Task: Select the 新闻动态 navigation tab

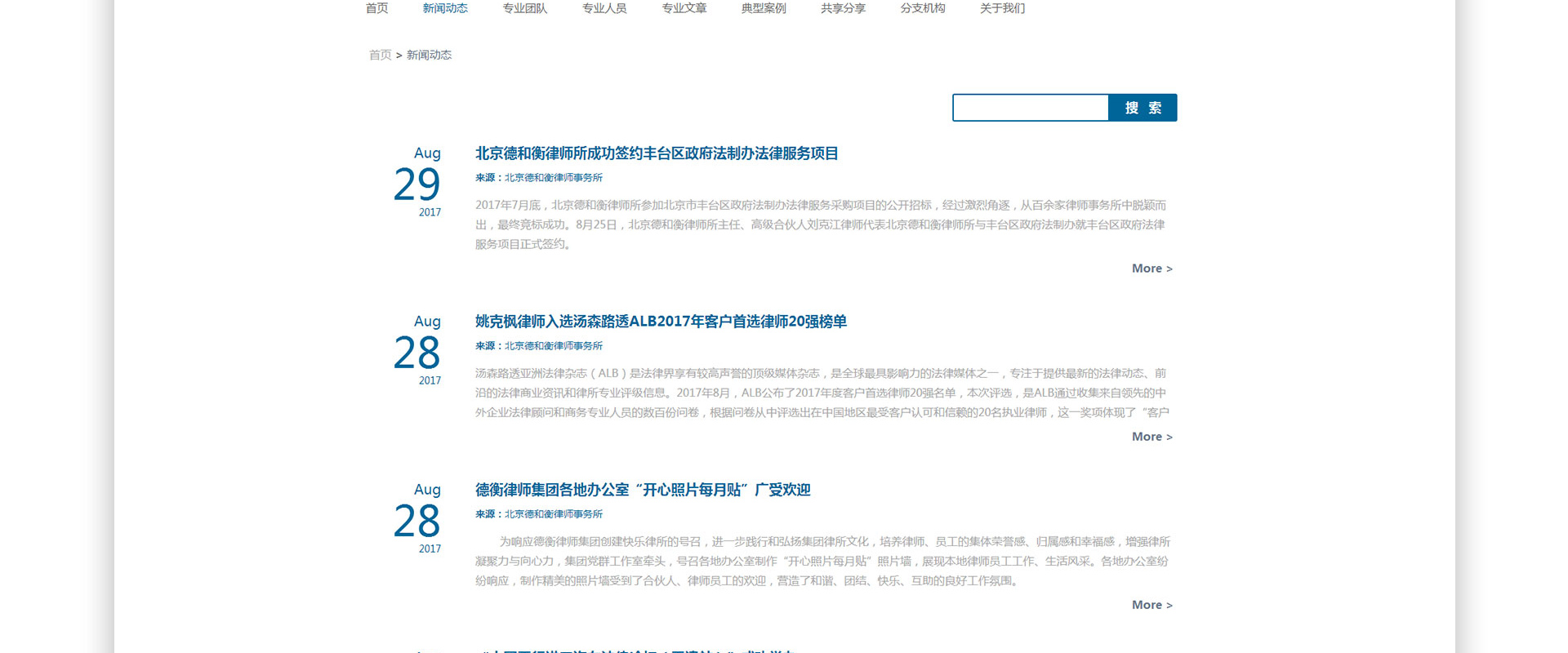Action: [445, 8]
